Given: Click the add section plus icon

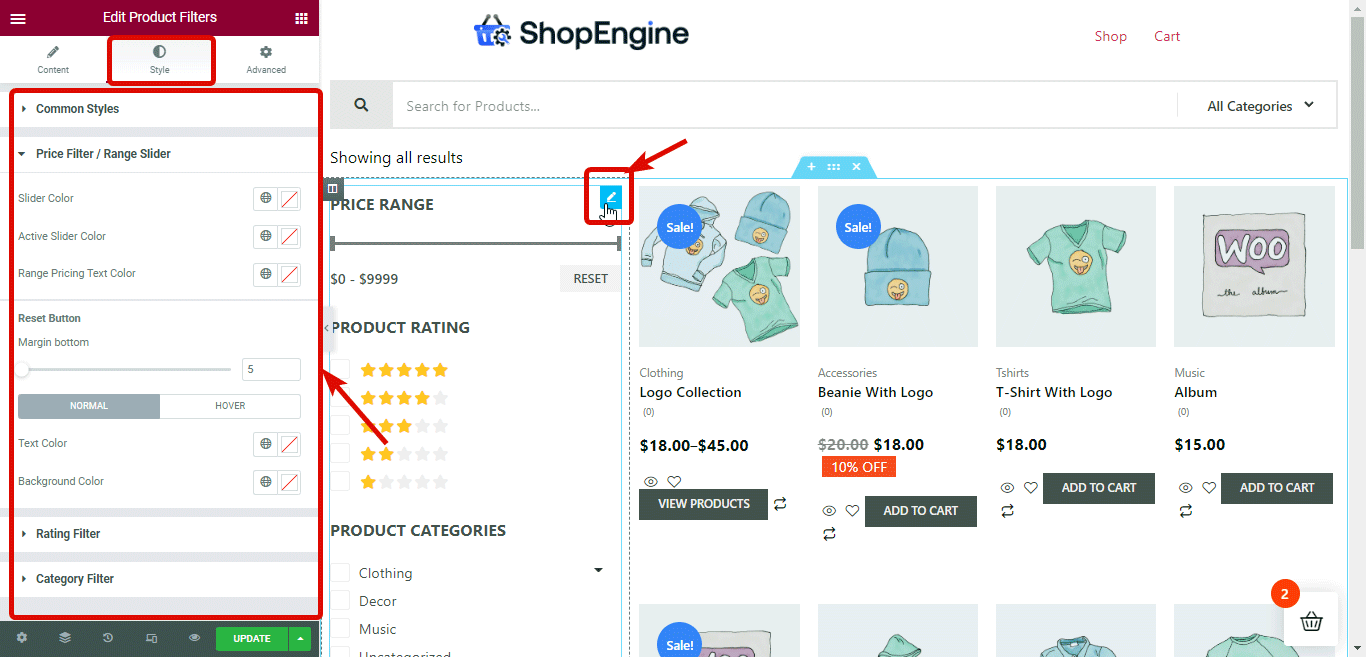Looking at the screenshot, I should point(811,167).
